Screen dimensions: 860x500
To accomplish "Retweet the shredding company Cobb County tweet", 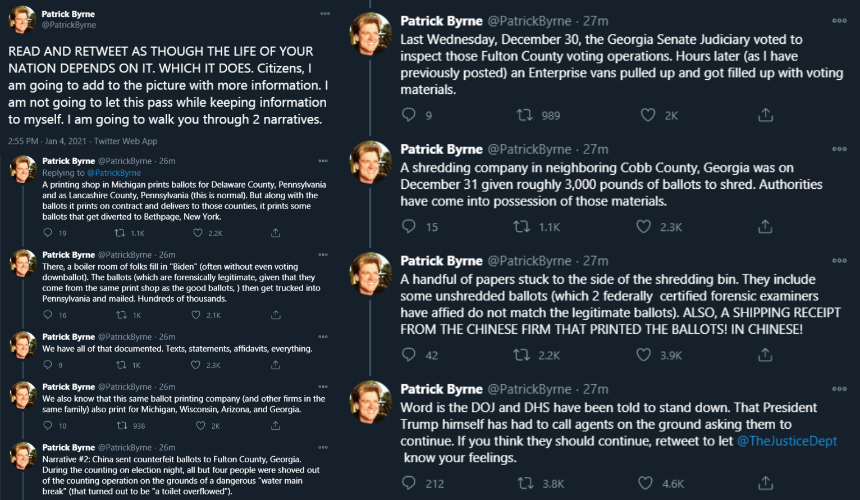I will (521, 226).
